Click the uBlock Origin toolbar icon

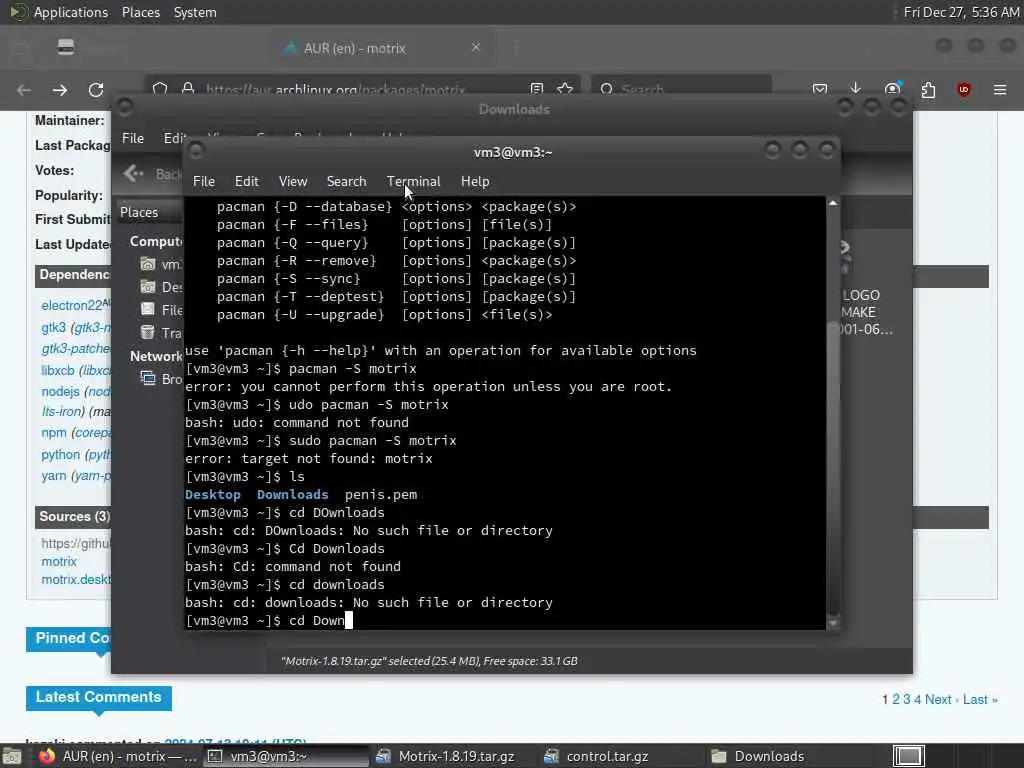[x=964, y=89]
